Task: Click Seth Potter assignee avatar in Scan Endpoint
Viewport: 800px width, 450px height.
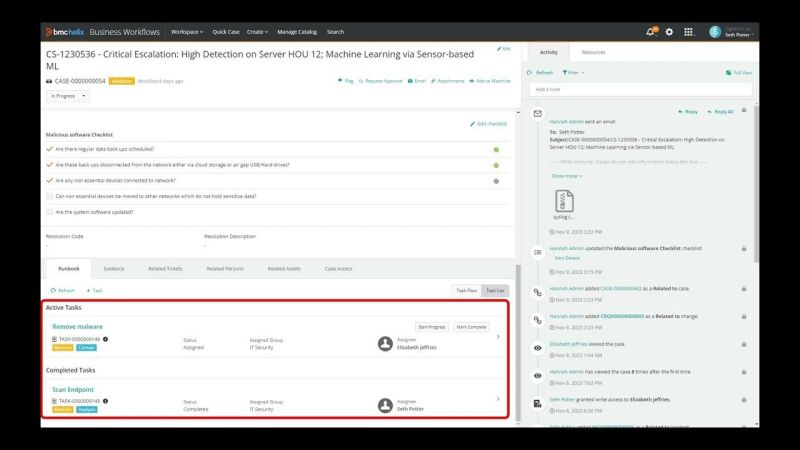Action: (385, 405)
